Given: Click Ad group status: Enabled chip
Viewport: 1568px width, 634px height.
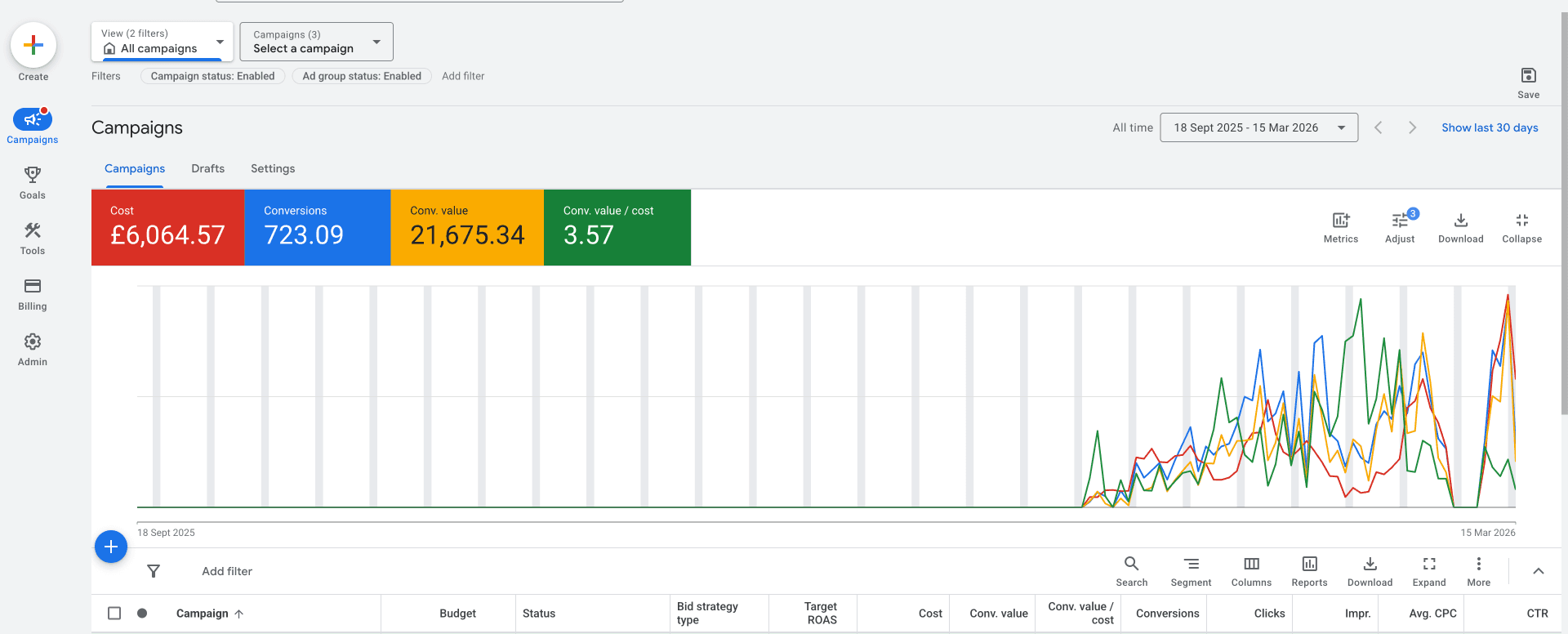Looking at the screenshot, I should point(362,76).
